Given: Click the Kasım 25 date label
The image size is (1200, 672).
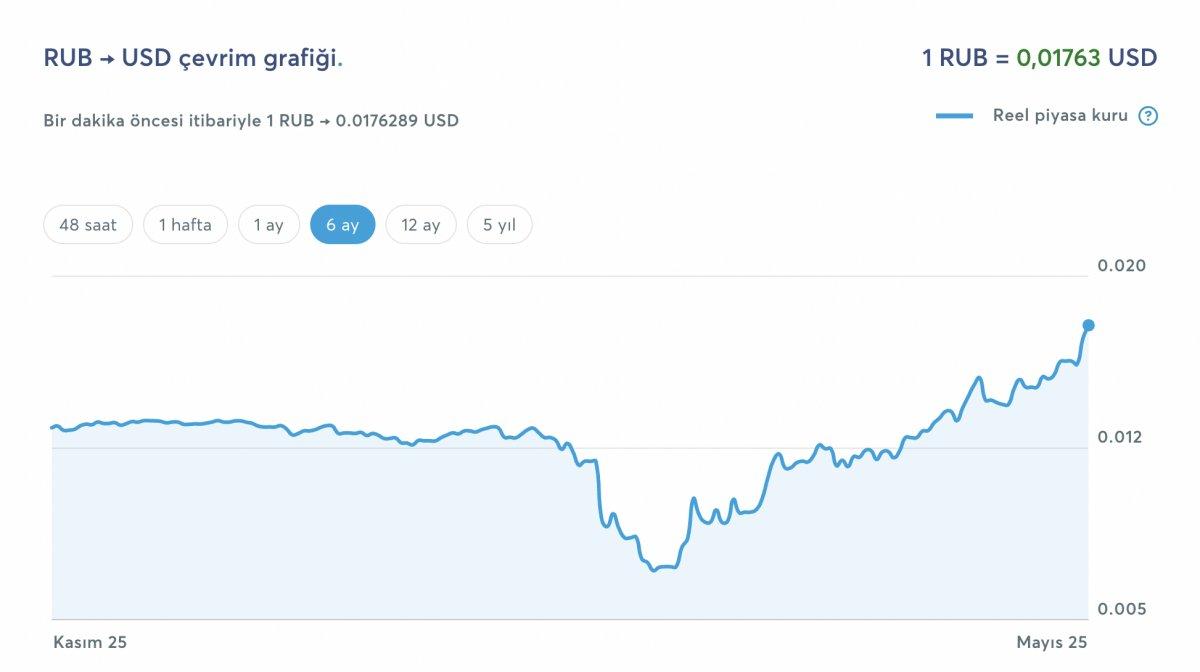Looking at the screenshot, I should click(89, 643).
